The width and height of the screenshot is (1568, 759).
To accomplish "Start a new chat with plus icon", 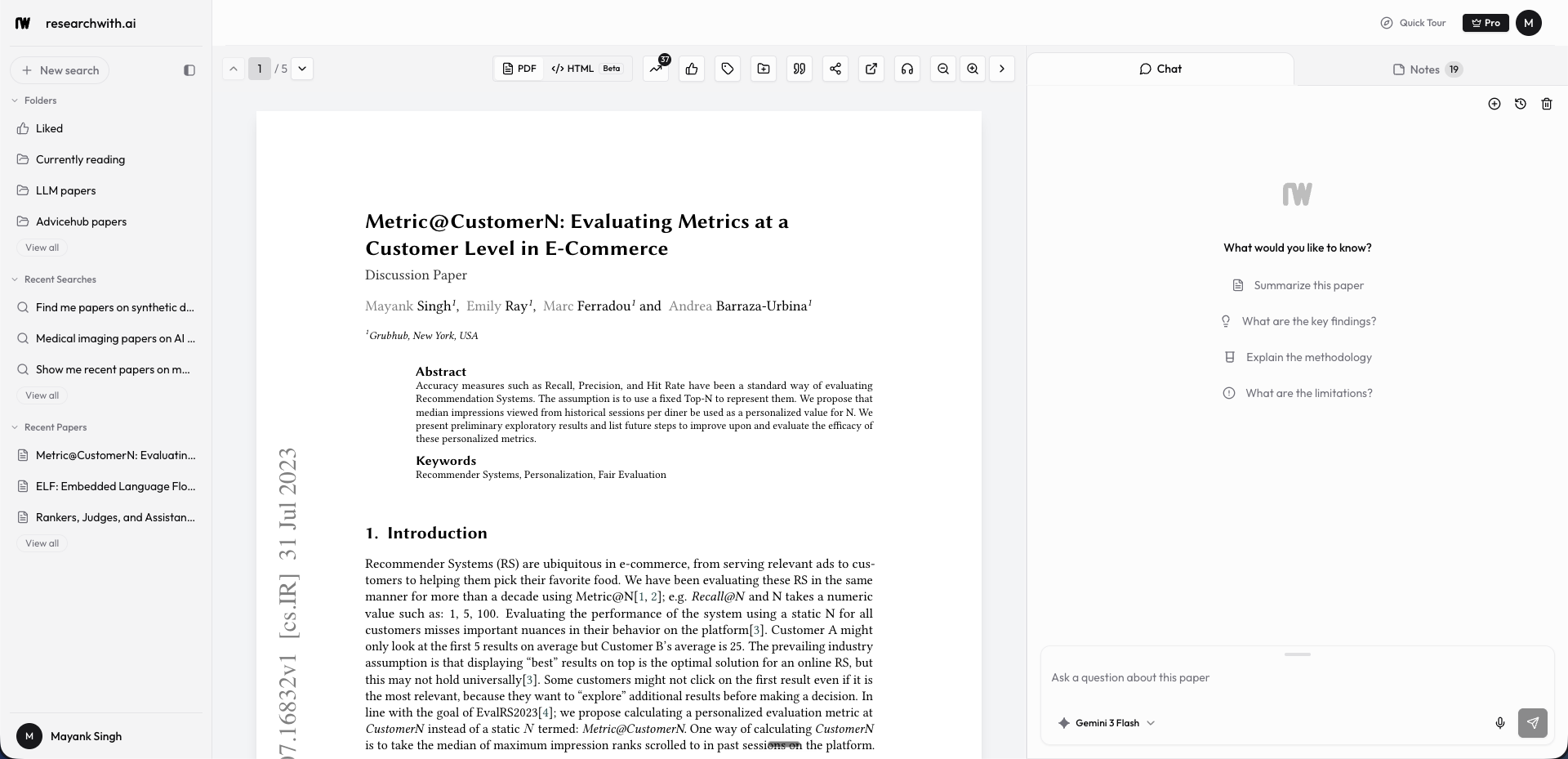I will [x=1494, y=104].
